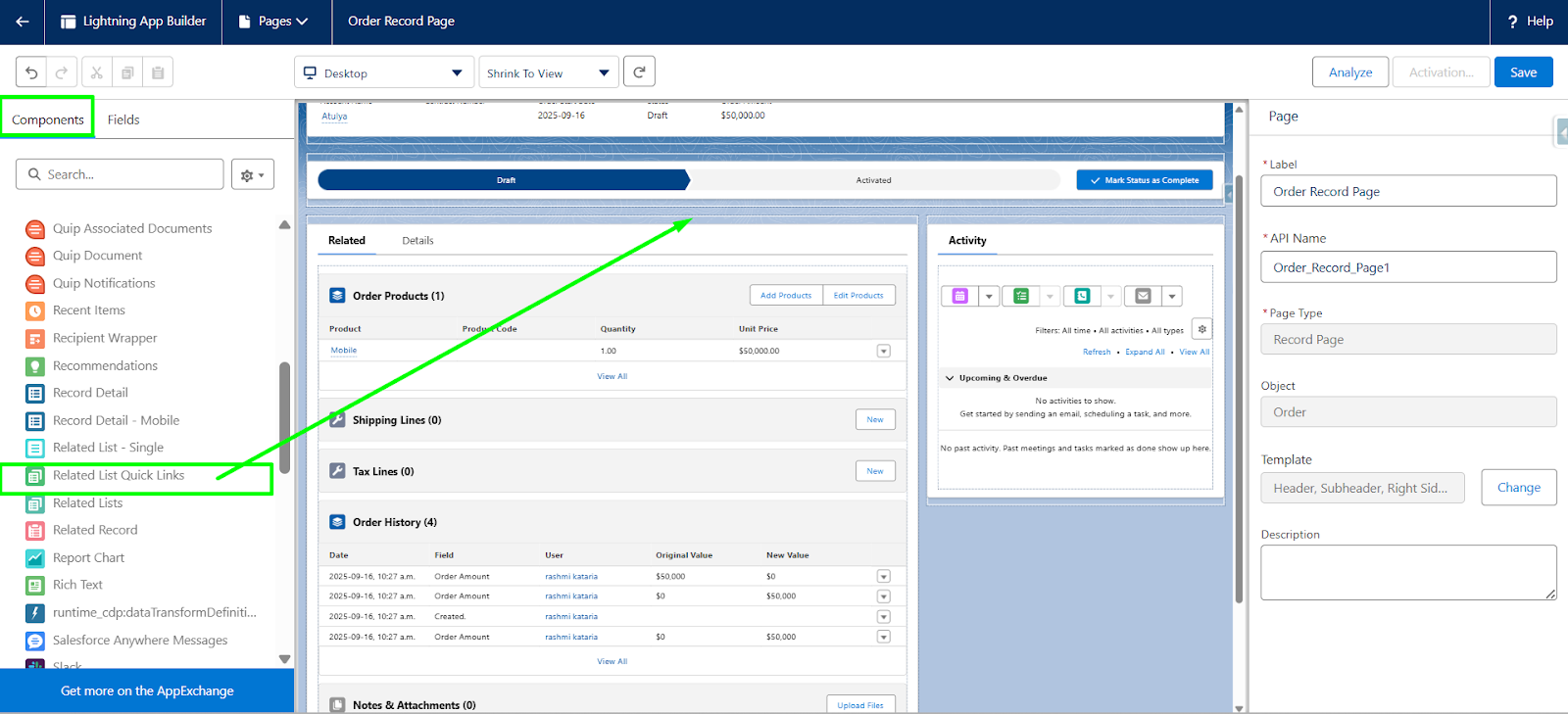The width and height of the screenshot is (1568, 714).
Task: Click the refresh canvas icon
Action: (x=639, y=71)
